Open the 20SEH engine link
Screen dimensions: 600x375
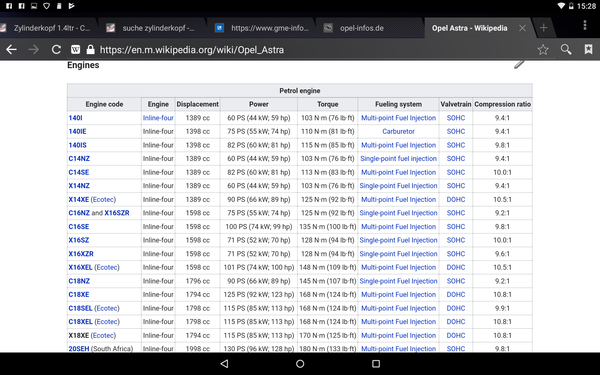click(x=79, y=349)
